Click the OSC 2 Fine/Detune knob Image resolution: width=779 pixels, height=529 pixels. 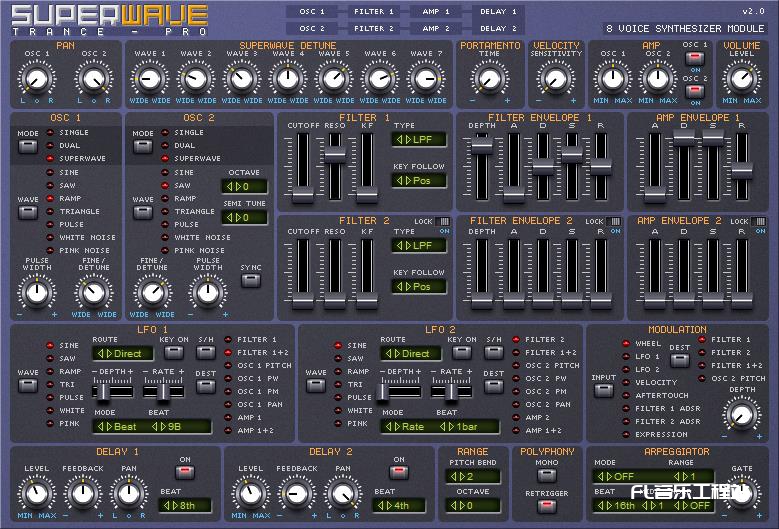[152, 293]
